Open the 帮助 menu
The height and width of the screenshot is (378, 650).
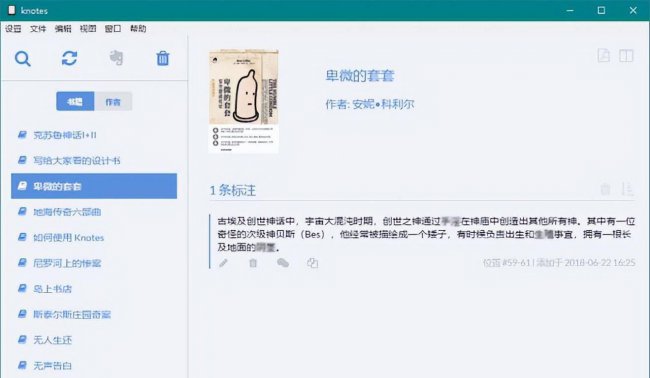coord(138,29)
